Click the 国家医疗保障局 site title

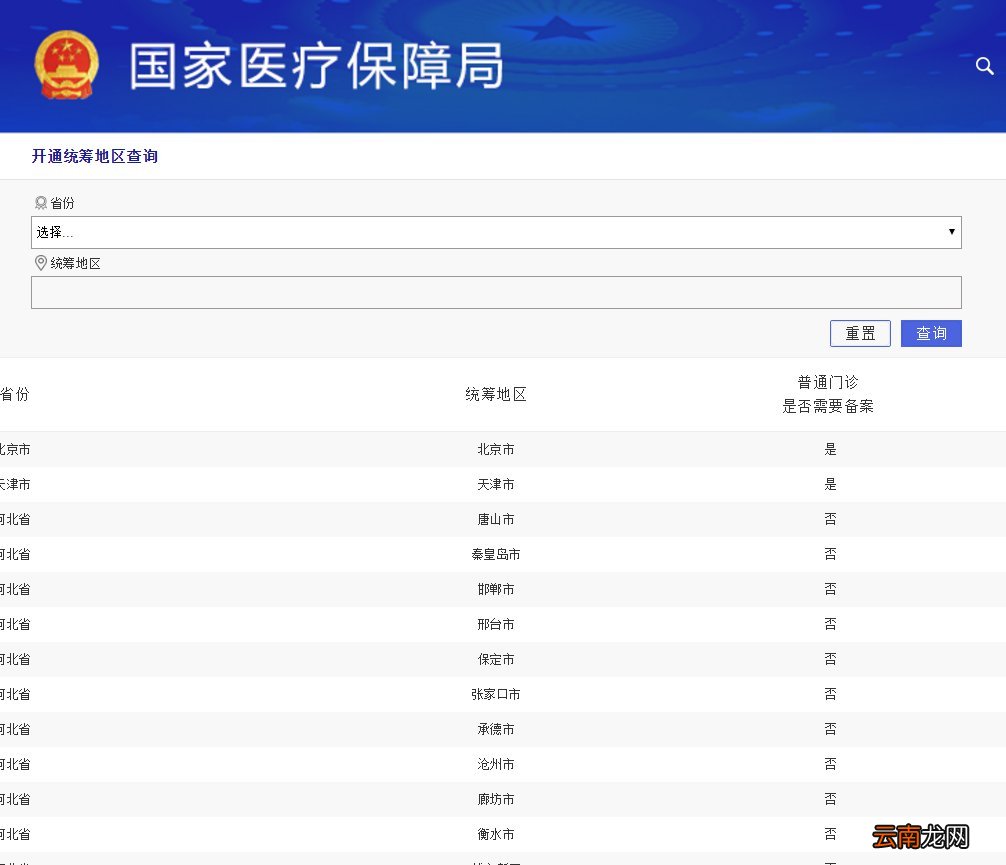(x=316, y=65)
